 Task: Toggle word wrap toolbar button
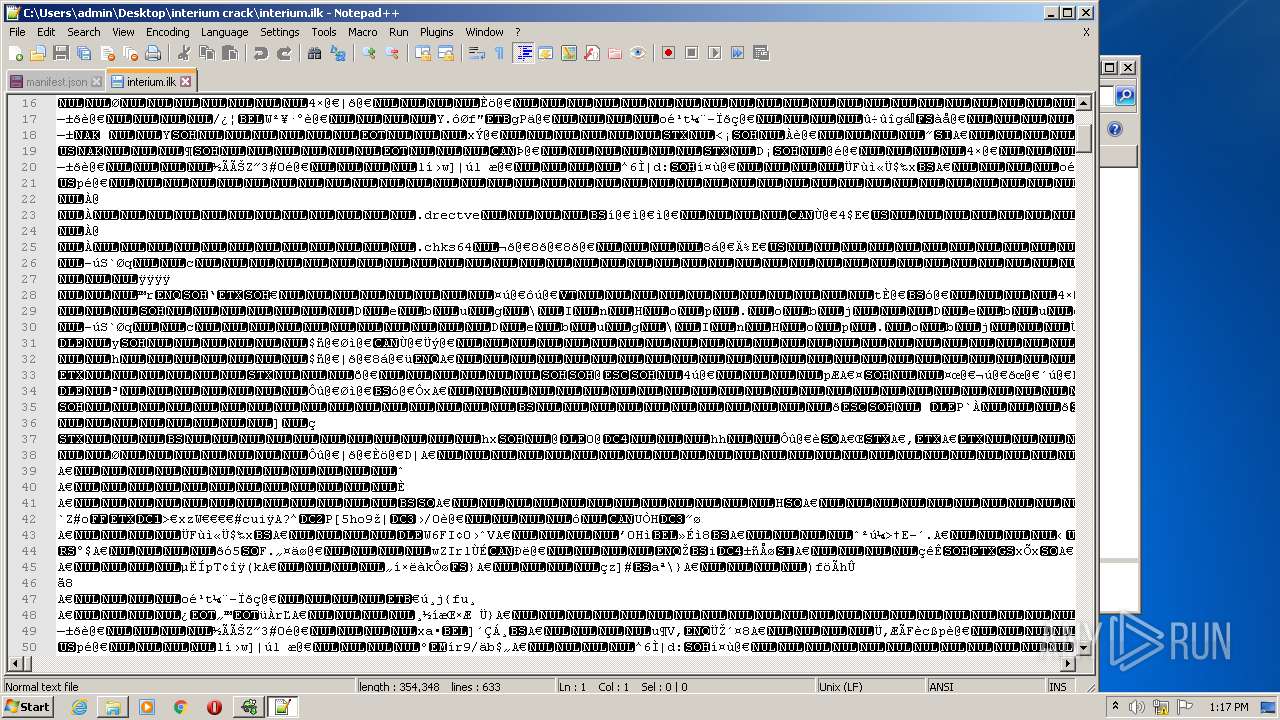(476, 53)
